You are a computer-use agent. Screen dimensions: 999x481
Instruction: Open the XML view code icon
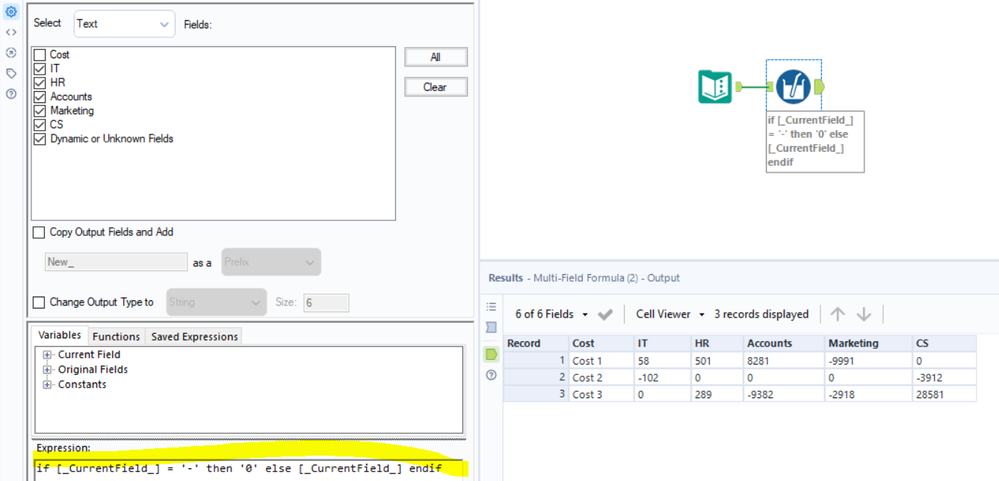(11, 32)
